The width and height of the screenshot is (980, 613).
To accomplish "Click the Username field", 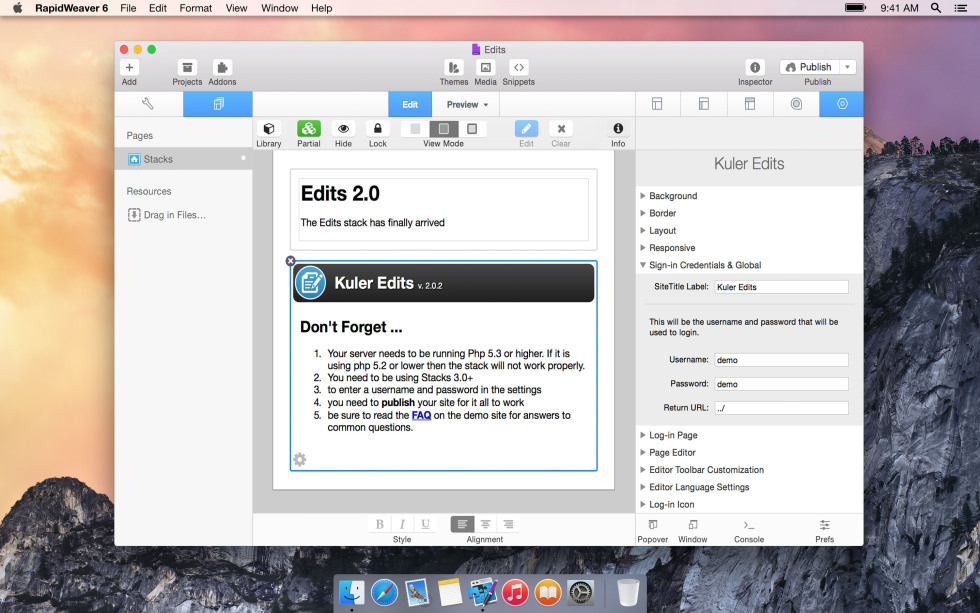I will point(781,360).
